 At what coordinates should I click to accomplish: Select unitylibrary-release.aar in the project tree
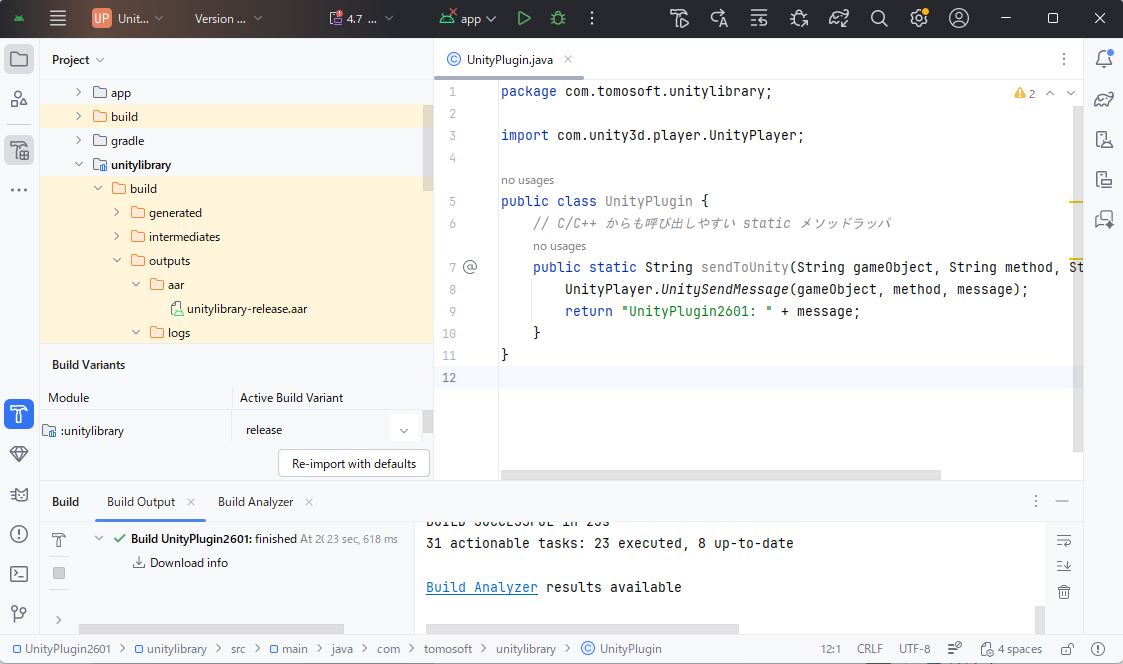(246, 309)
